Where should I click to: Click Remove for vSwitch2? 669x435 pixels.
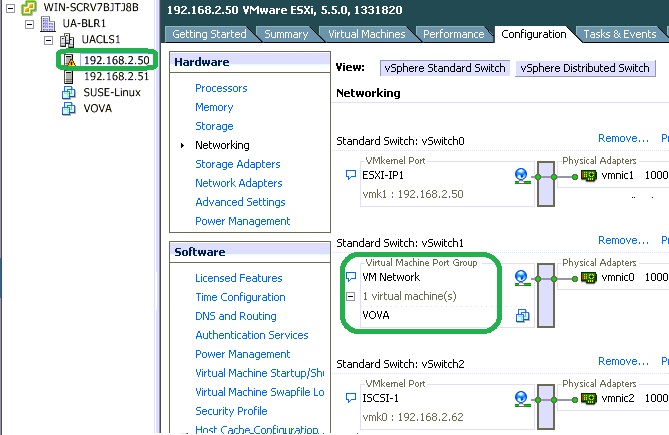point(623,361)
